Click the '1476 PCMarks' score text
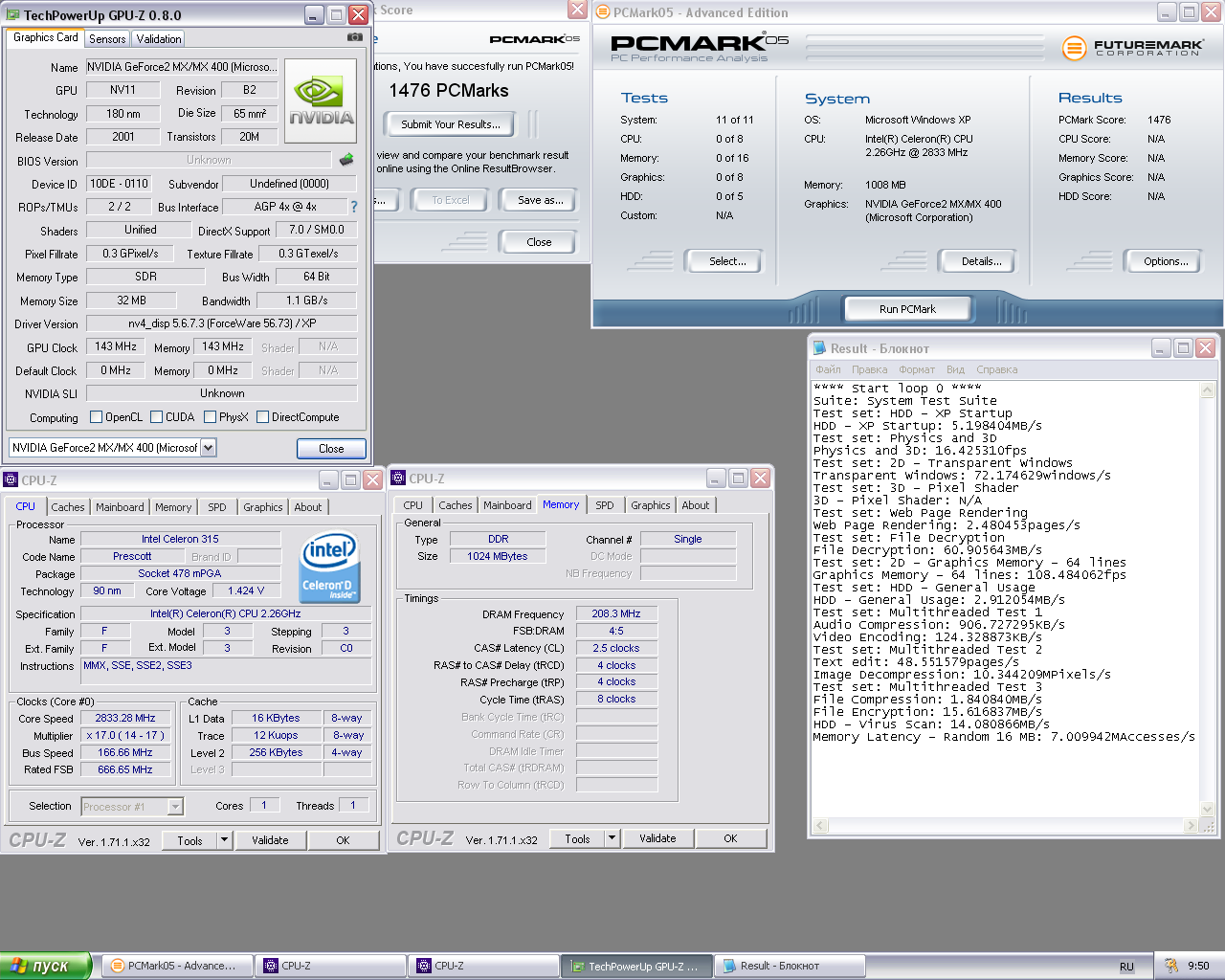The height and width of the screenshot is (980, 1225). coord(448,90)
